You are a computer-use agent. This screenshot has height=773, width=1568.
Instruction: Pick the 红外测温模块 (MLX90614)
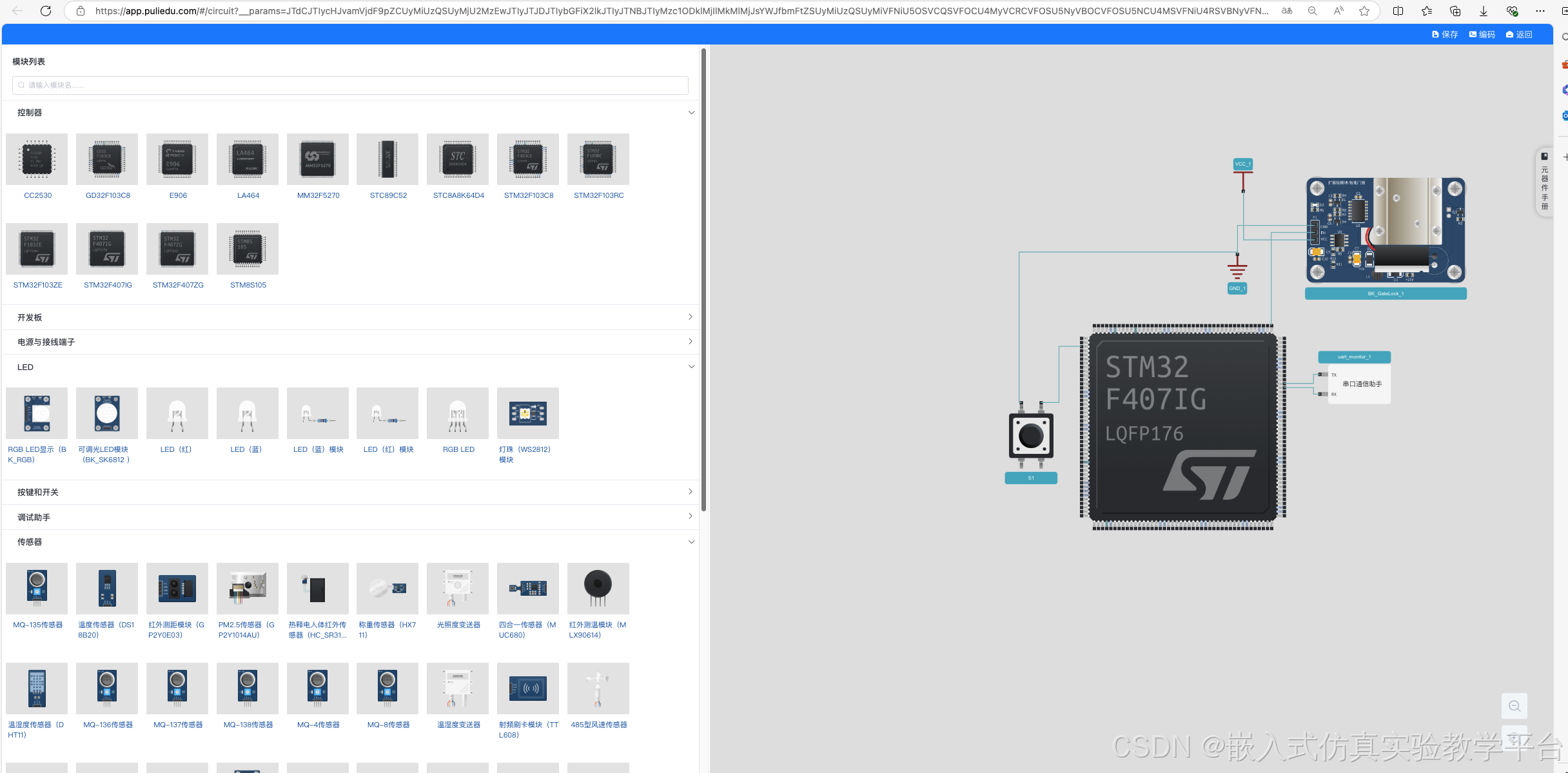tap(598, 589)
